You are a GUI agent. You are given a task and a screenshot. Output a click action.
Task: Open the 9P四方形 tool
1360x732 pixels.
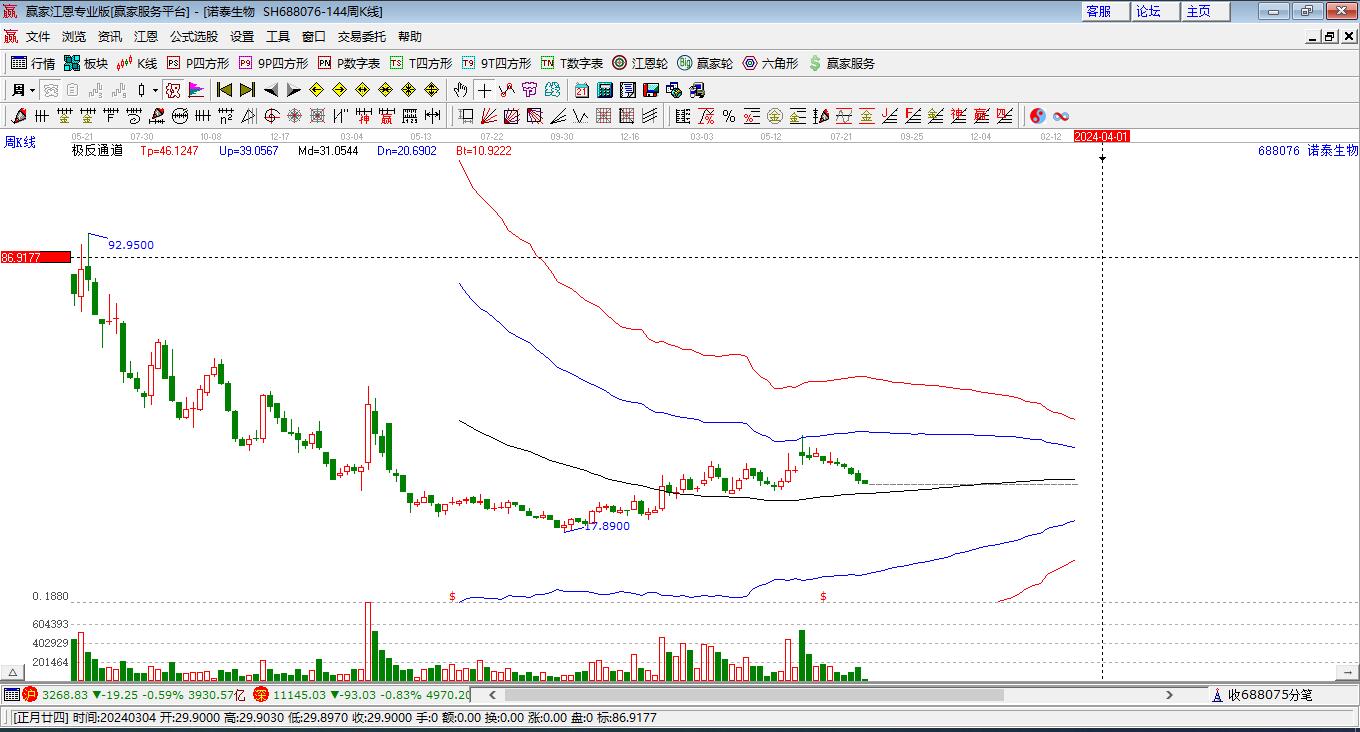click(273, 63)
